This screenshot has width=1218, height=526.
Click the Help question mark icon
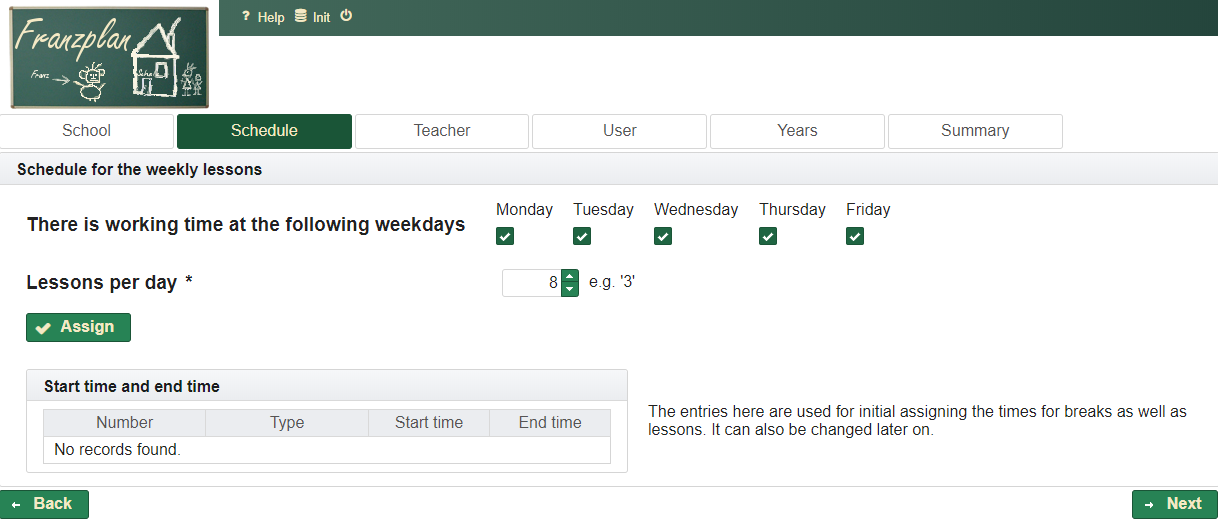click(246, 17)
